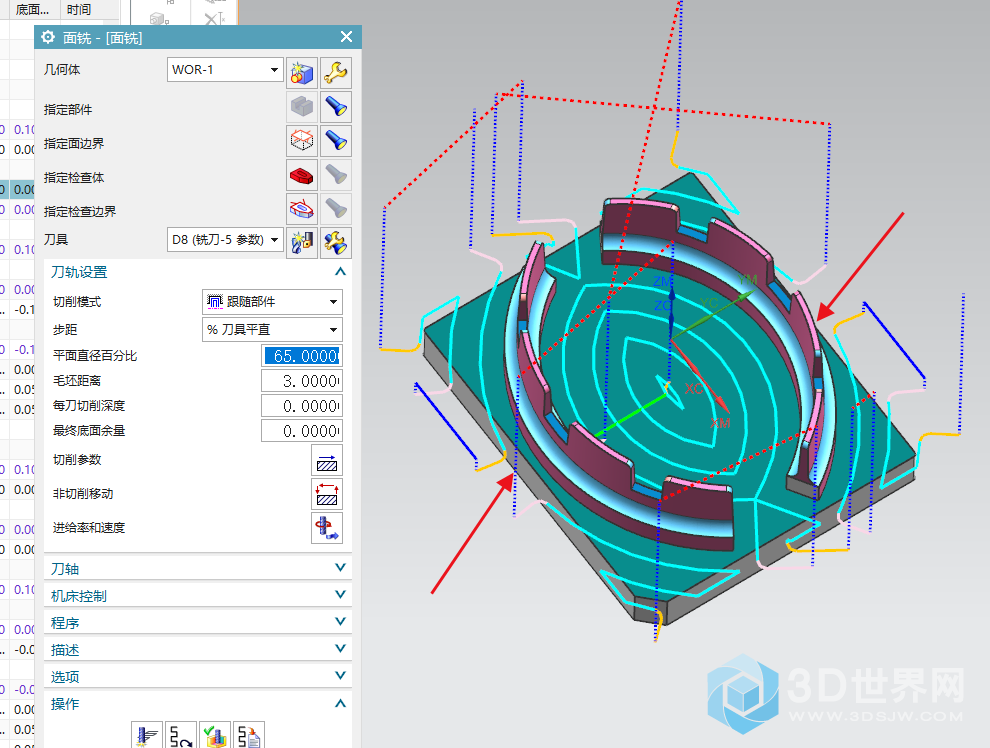Expand the 描述 section
Image resolution: width=990 pixels, height=748 pixels.
click(x=340, y=650)
